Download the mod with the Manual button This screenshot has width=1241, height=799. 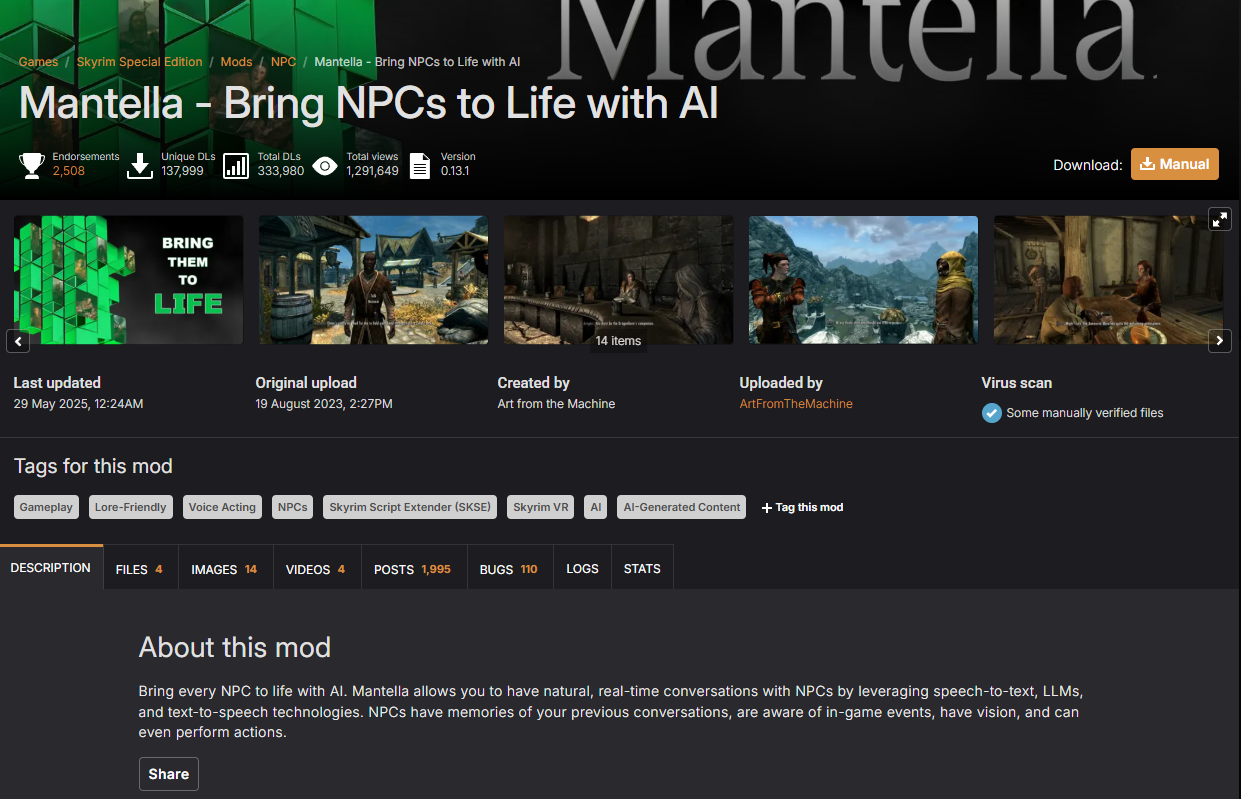tap(1174, 164)
